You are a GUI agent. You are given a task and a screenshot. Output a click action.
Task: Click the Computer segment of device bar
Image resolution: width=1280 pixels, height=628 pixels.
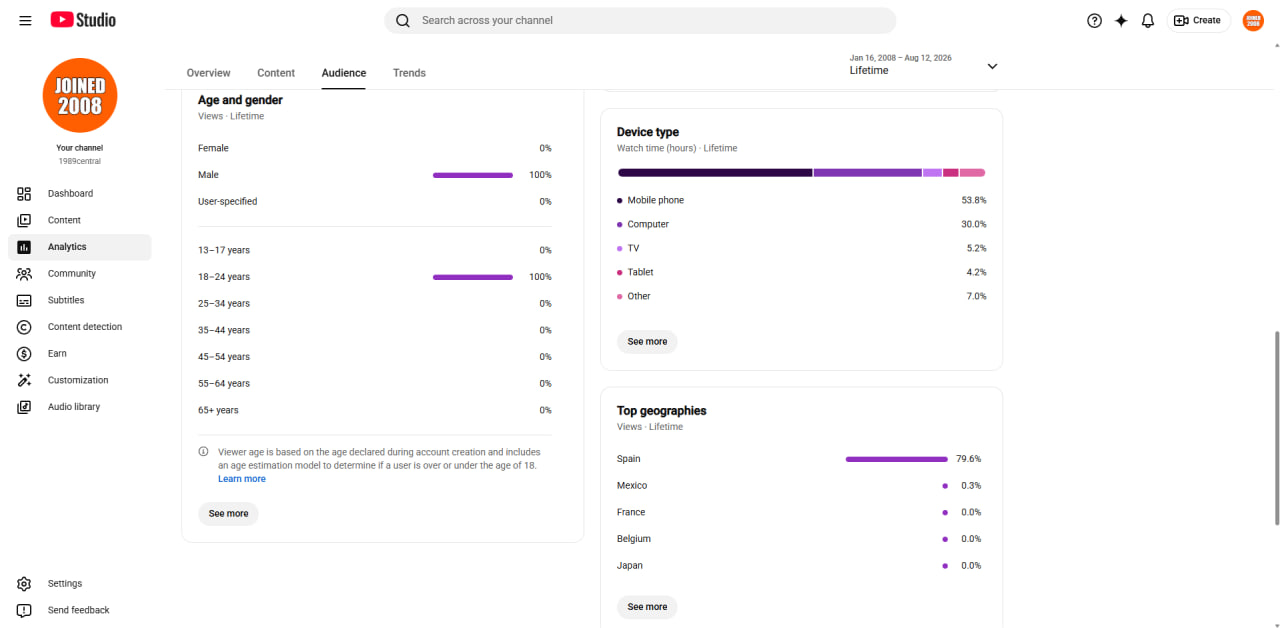tap(868, 173)
